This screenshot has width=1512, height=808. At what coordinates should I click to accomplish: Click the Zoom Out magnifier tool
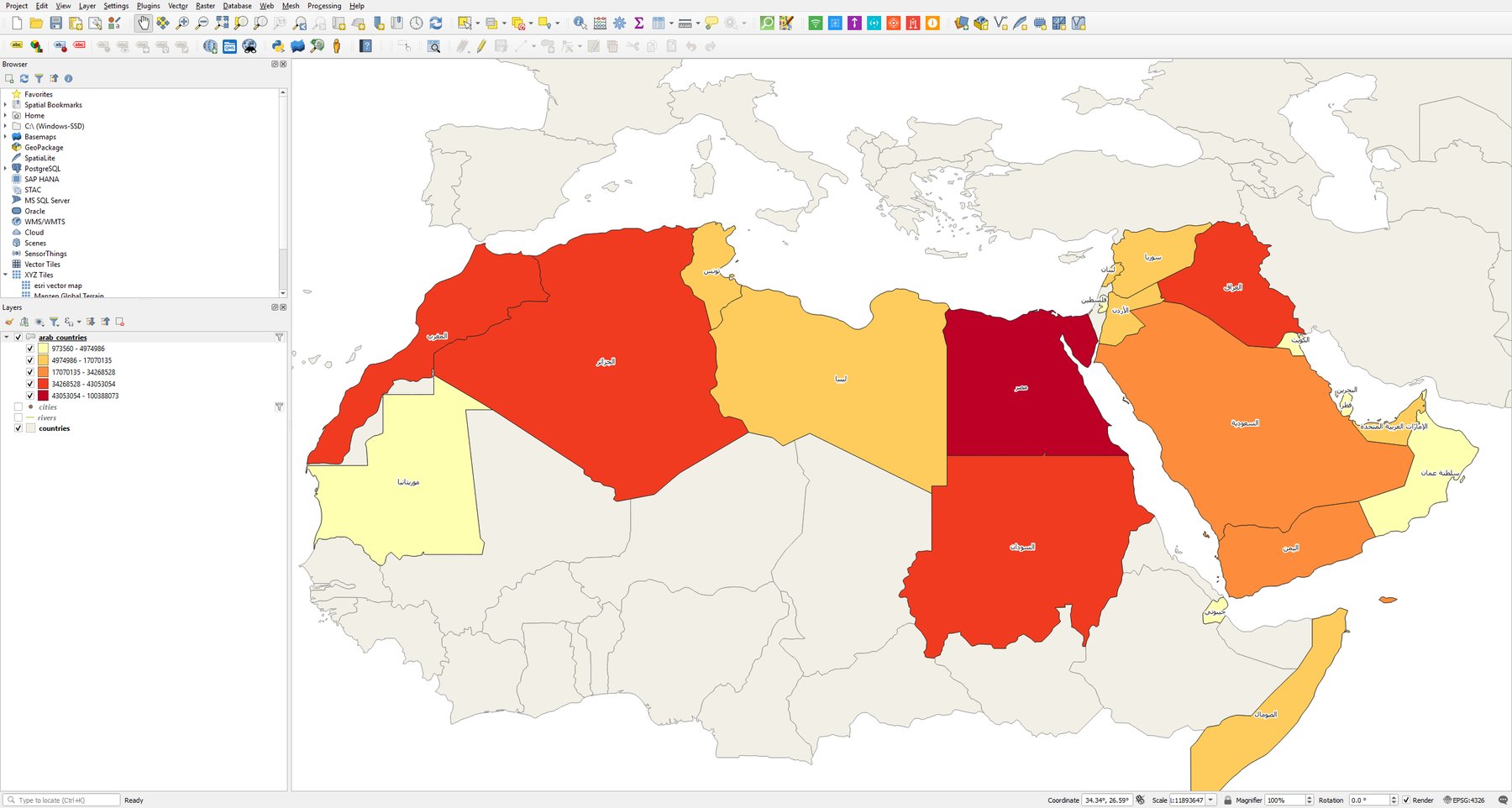point(202,24)
